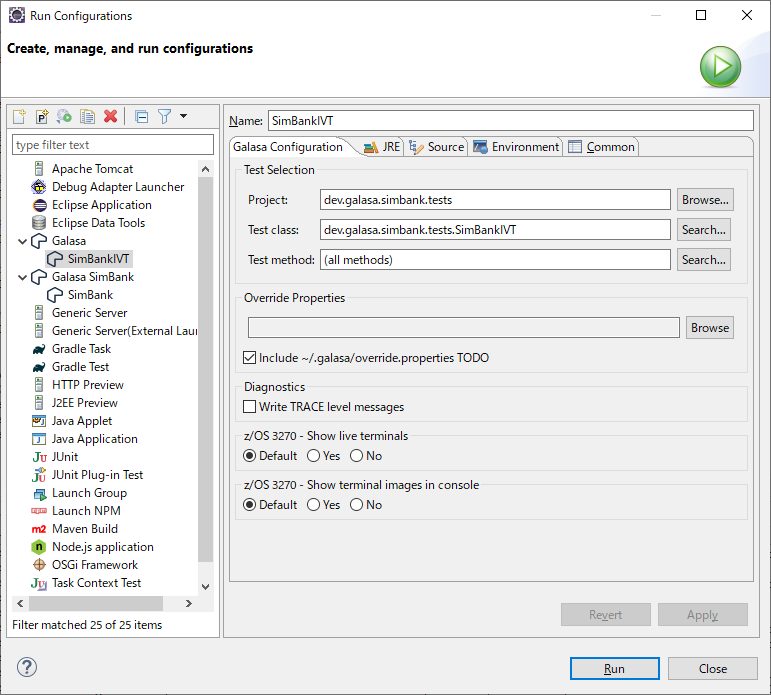Select the SimBankIVT configuration
Screen dimensions: 771x695
(89, 259)
